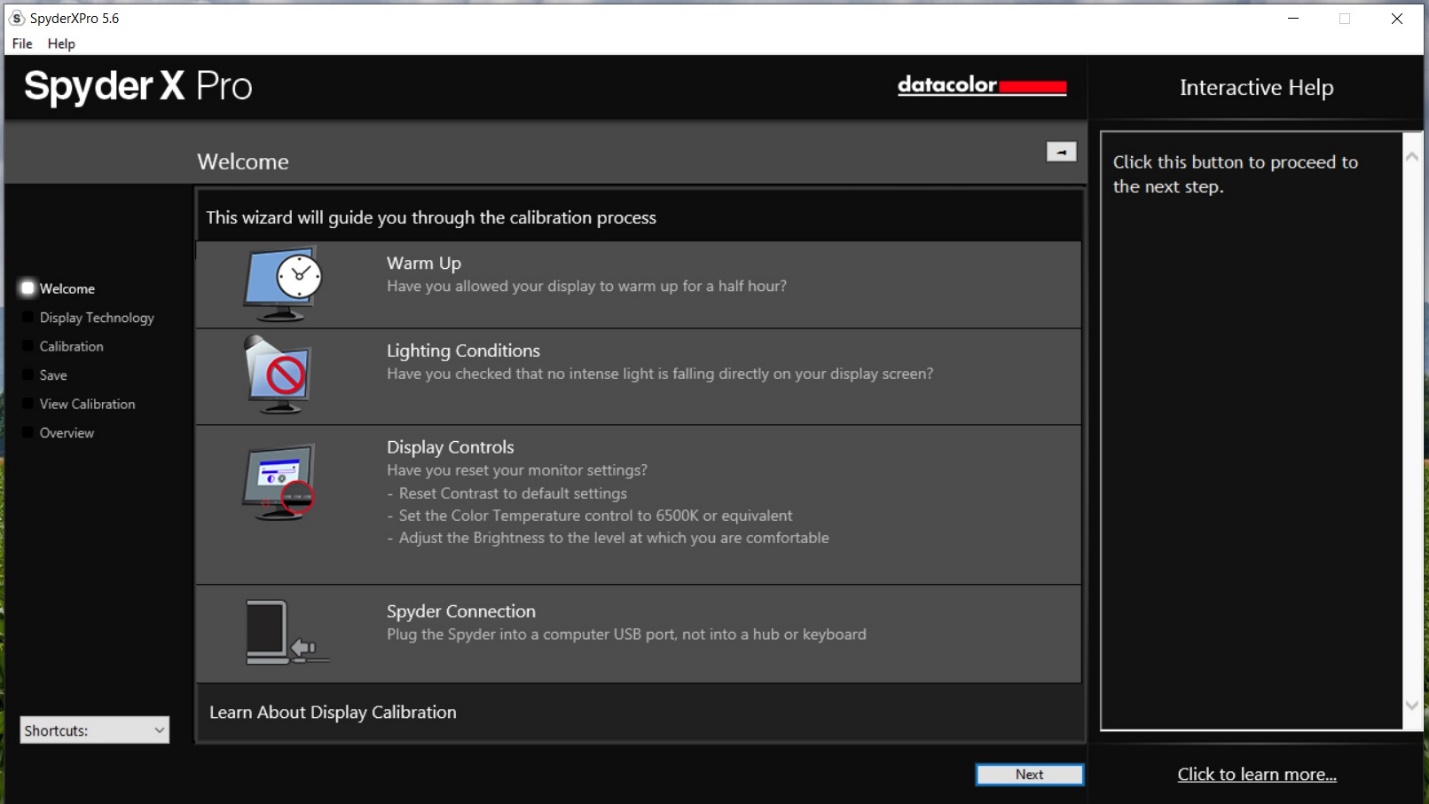Click the Lighting Conditions lamp icon

279,376
